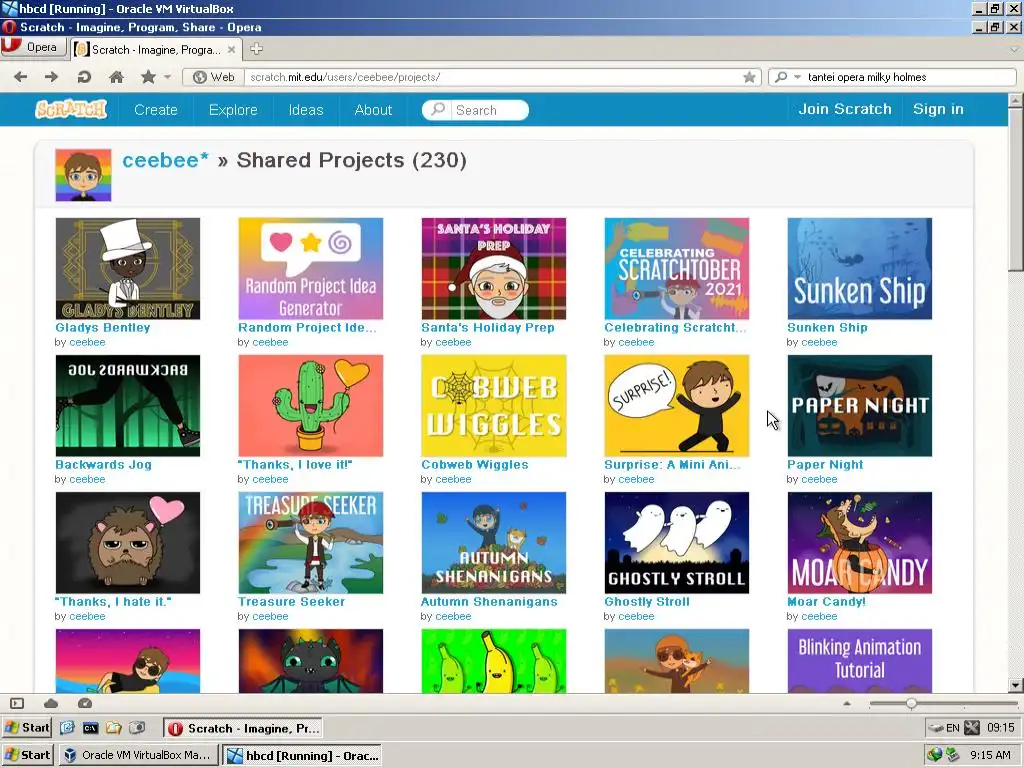Click the Surprise: A Mini Ani... title link
Screen dimensions: 1024x768
pos(672,465)
